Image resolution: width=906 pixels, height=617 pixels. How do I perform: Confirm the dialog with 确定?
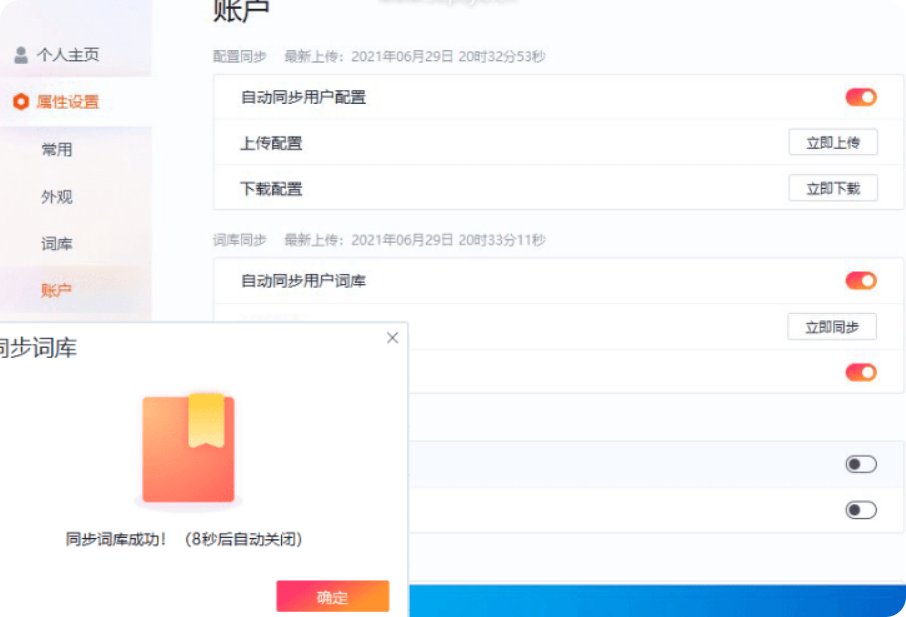(x=332, y=597)
